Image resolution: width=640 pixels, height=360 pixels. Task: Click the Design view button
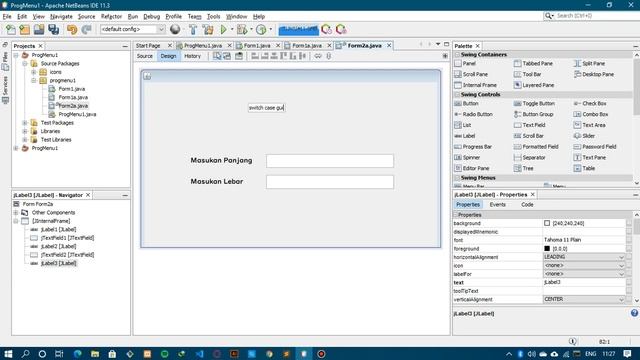pyautogui.click(x=168, y=56)
